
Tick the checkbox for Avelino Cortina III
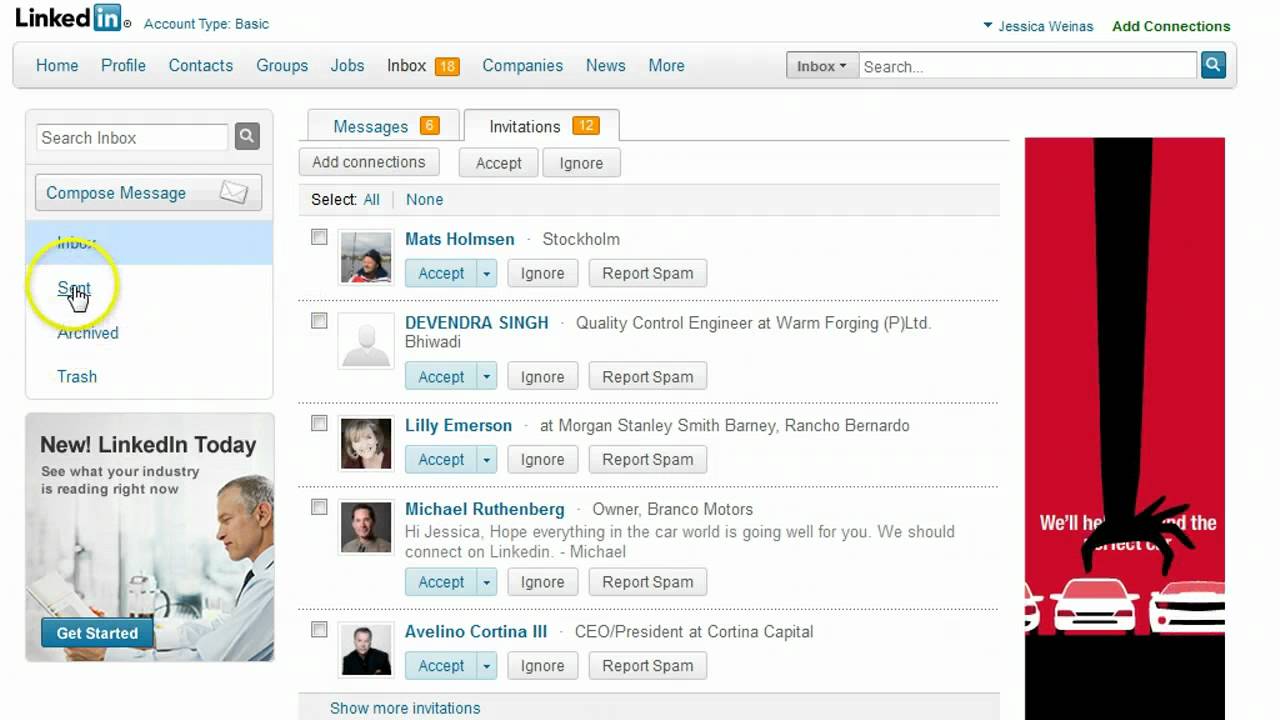click(x=319, y=629)
